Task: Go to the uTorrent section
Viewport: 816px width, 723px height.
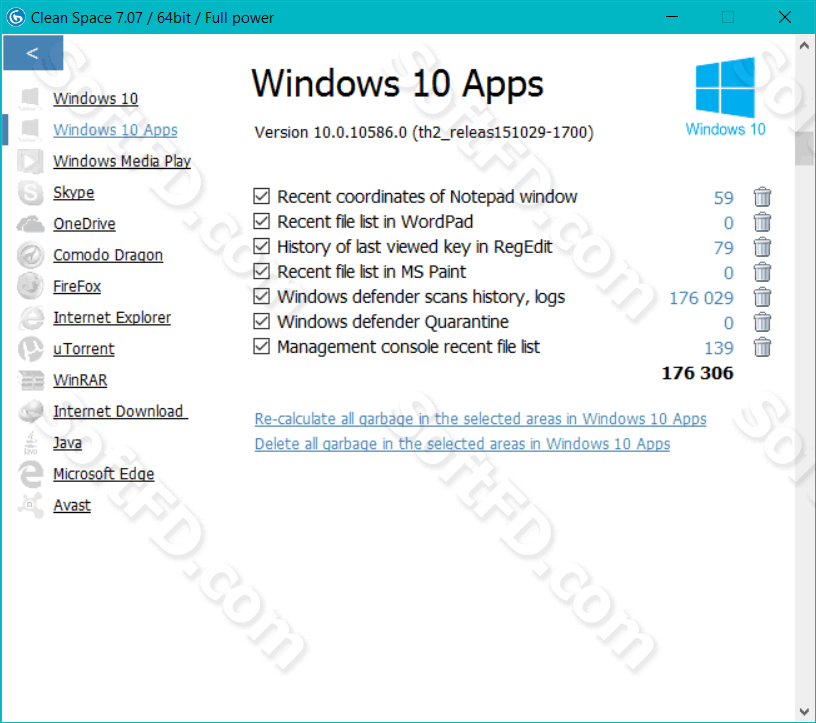Action: point(84,349)
